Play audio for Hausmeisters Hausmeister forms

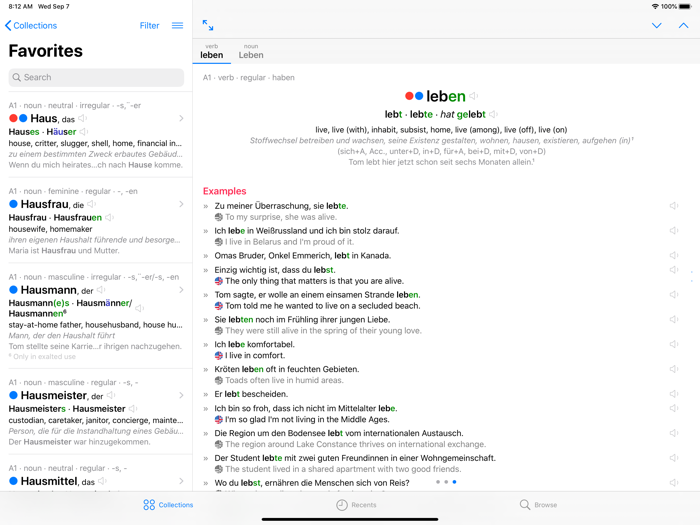point(133,408)
